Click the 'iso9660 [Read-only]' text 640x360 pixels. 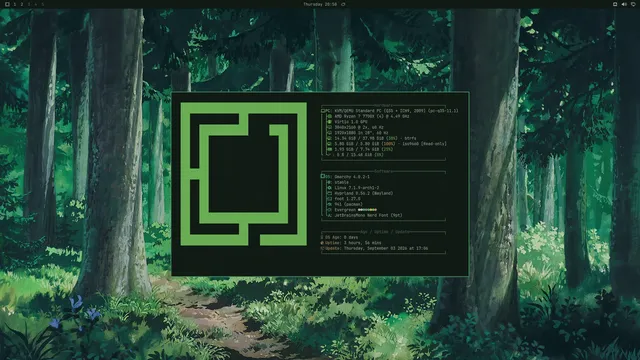[424, 144]
